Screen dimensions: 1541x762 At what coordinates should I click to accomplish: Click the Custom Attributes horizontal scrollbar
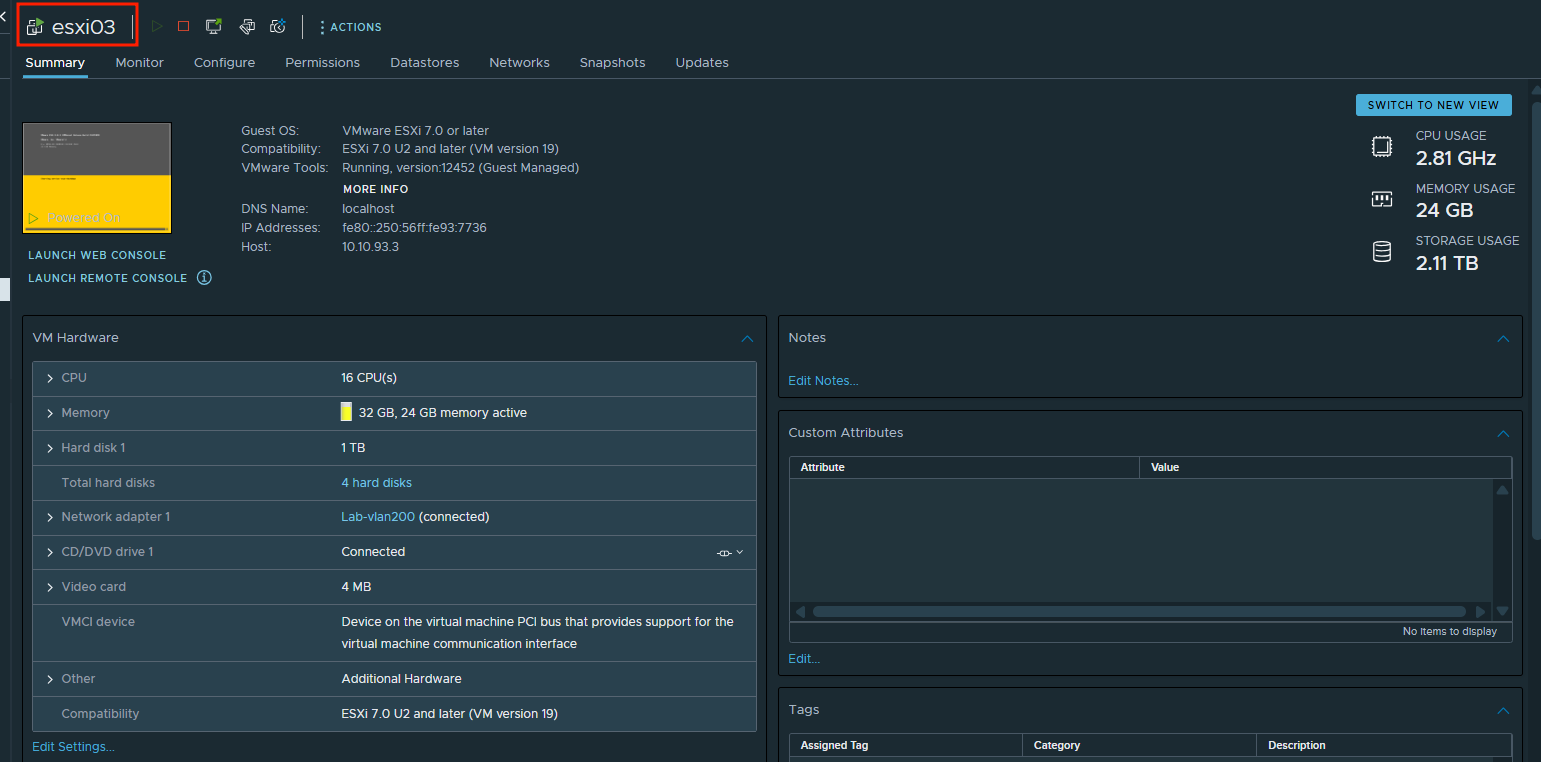tap(1139, 611)
